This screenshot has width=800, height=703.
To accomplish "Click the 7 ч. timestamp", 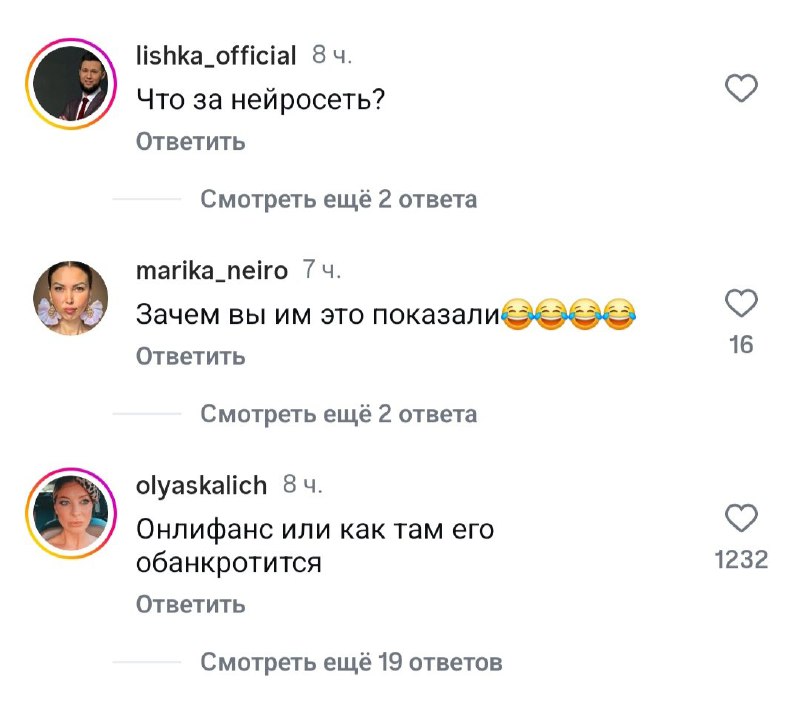I will click(x=322, y=270).
